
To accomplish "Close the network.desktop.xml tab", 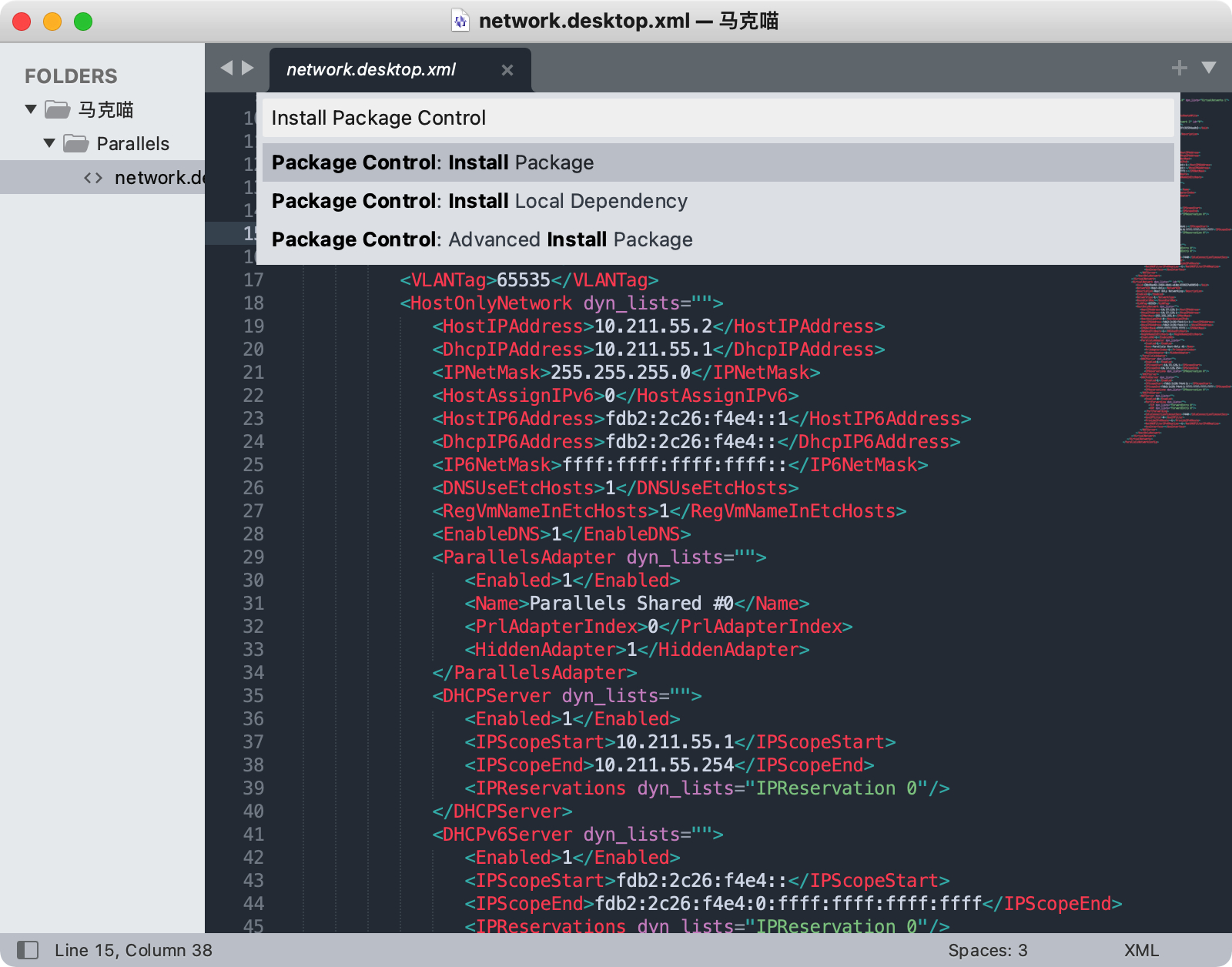I will pyautogui.click(x=507, y=69).
